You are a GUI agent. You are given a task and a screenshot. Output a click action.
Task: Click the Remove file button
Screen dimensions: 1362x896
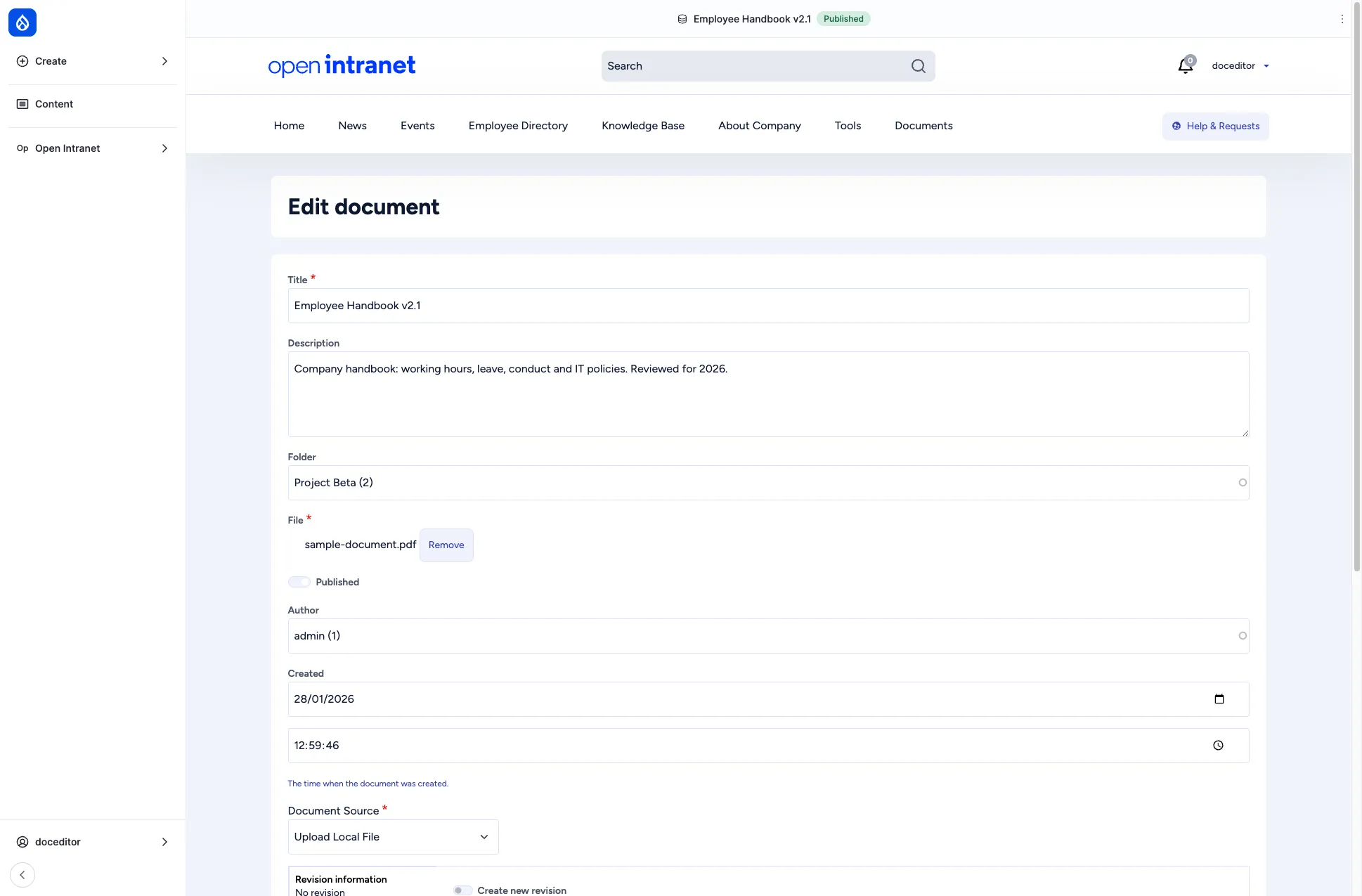[x=446, y=545]
